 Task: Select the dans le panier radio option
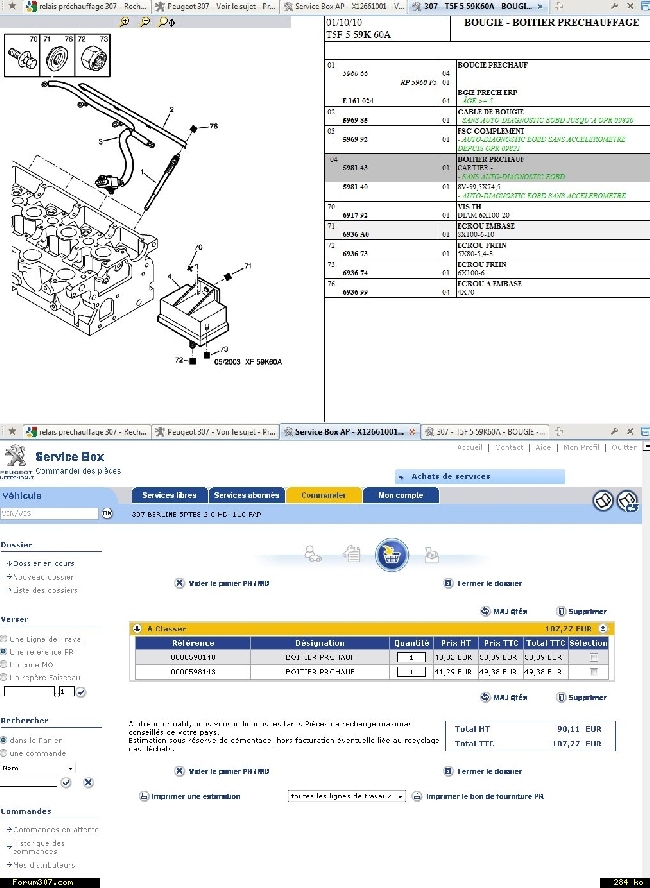pos(3,740)
